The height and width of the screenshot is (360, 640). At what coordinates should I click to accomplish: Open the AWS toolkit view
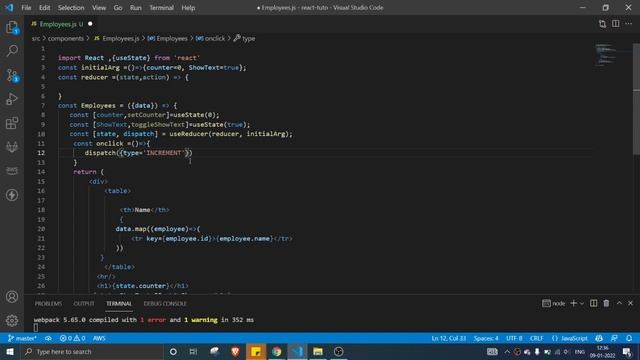click(12, 171)
